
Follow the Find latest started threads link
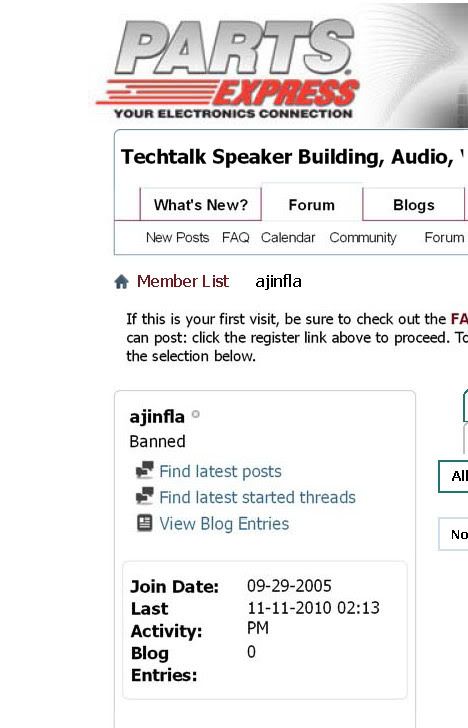[257, 497]
